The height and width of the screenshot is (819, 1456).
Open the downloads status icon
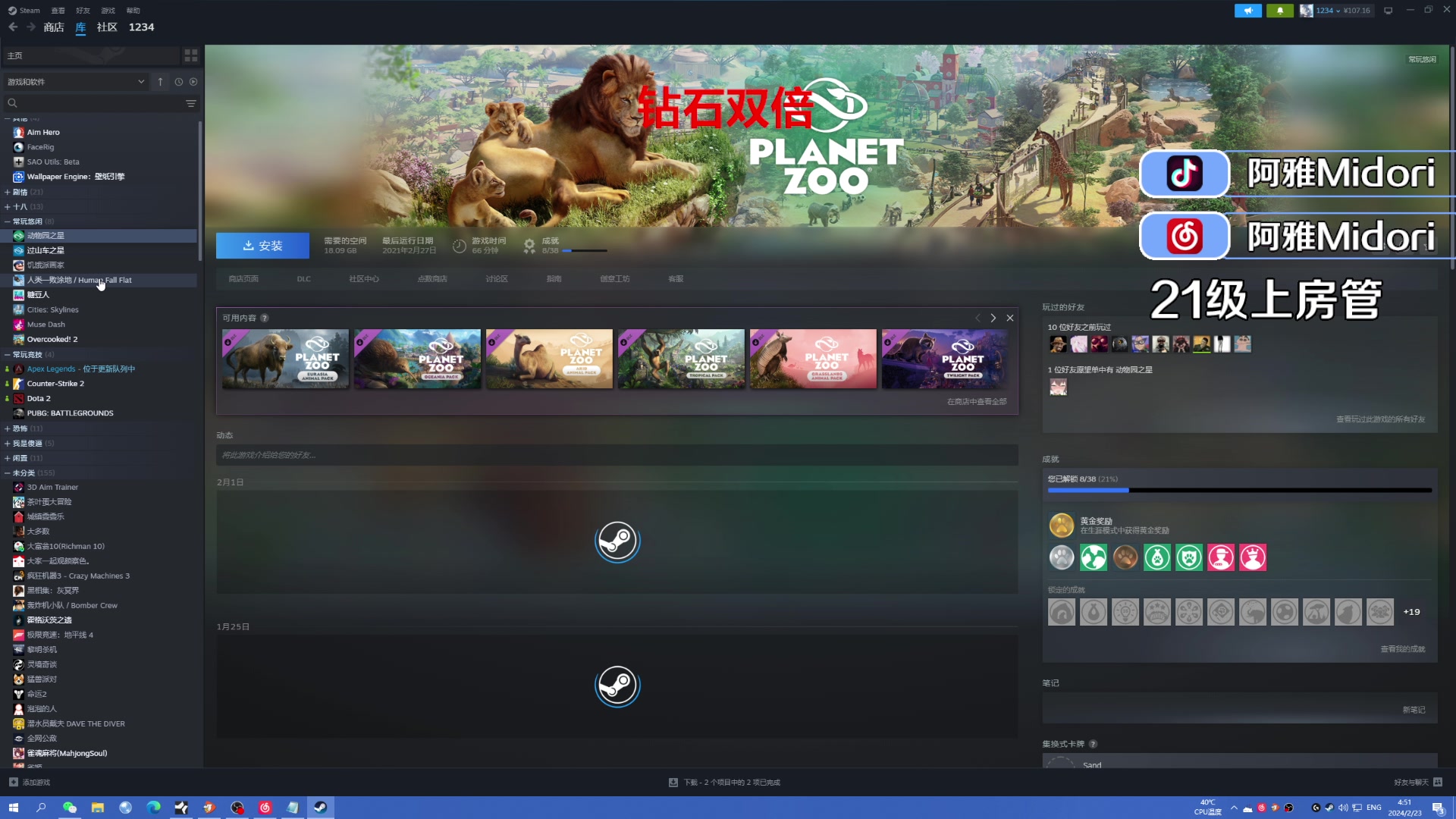click(673, 782)
